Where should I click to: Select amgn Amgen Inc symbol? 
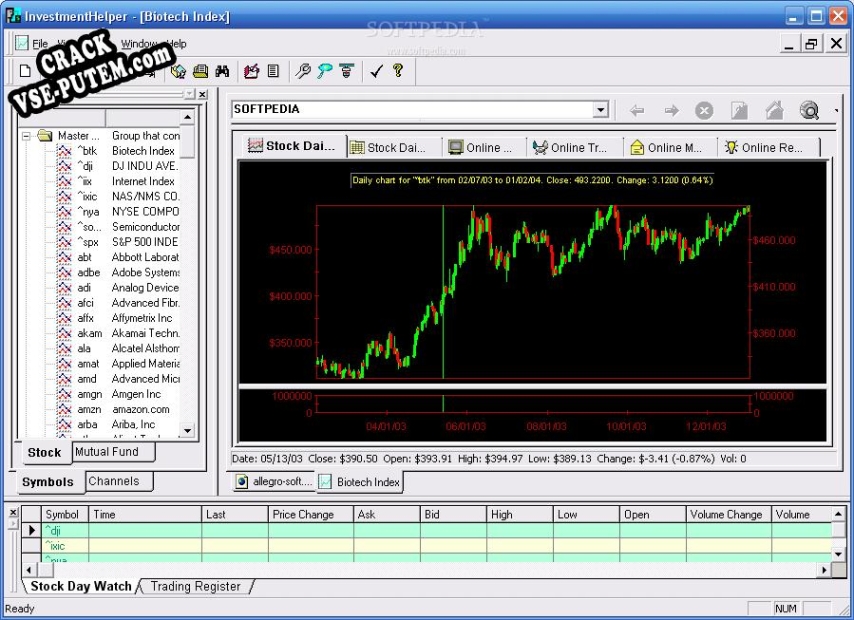click(117, 394)
